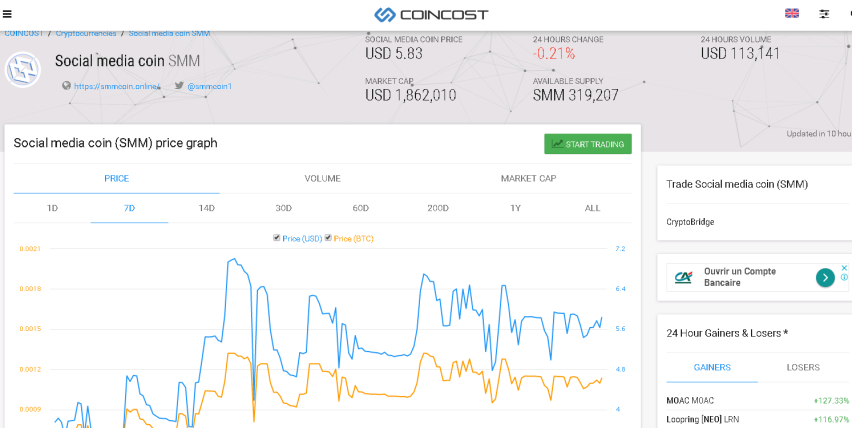Click the Crédit Agricole ad logo
The image size is (852, 428).
click(684, 278)
